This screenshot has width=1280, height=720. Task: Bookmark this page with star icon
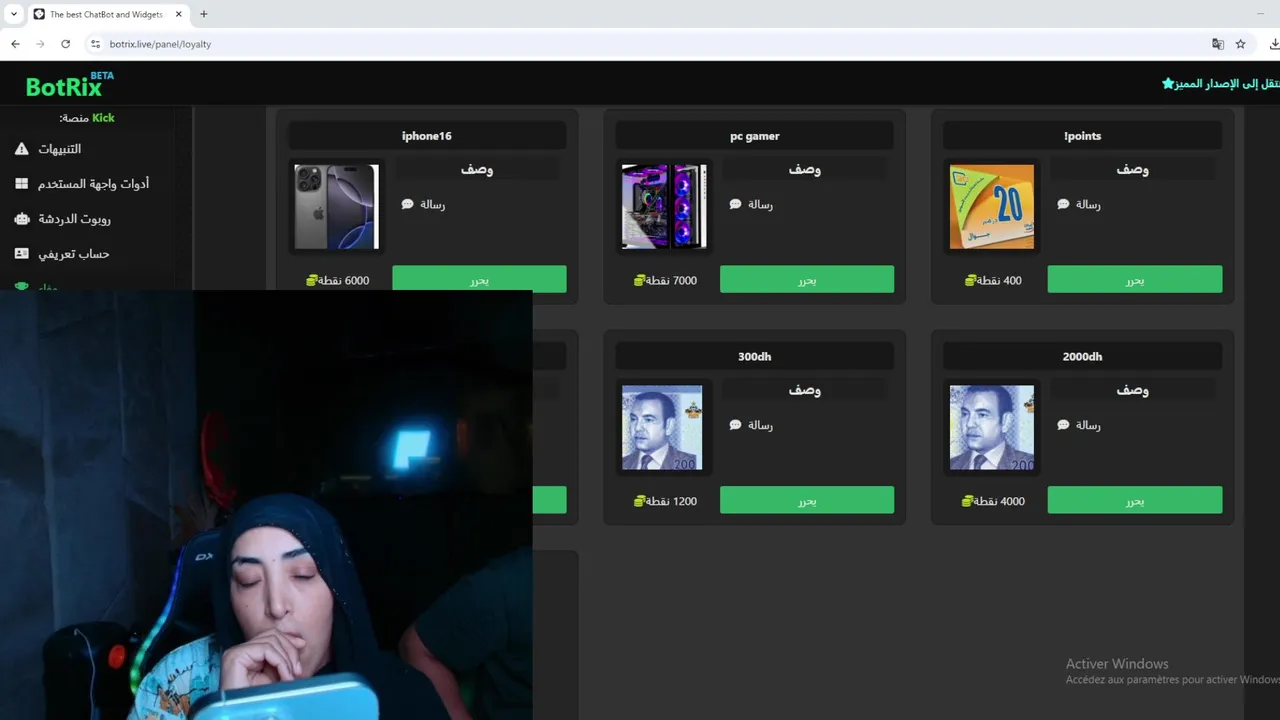[x=1240, y=44]
